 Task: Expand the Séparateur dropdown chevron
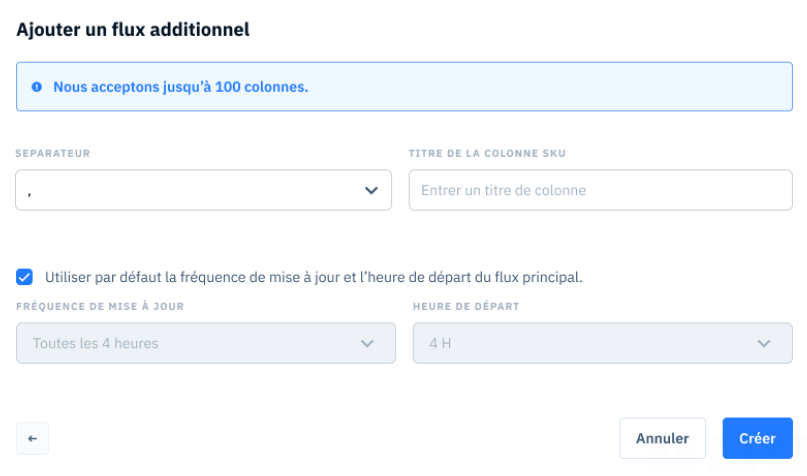coord(371,190)
